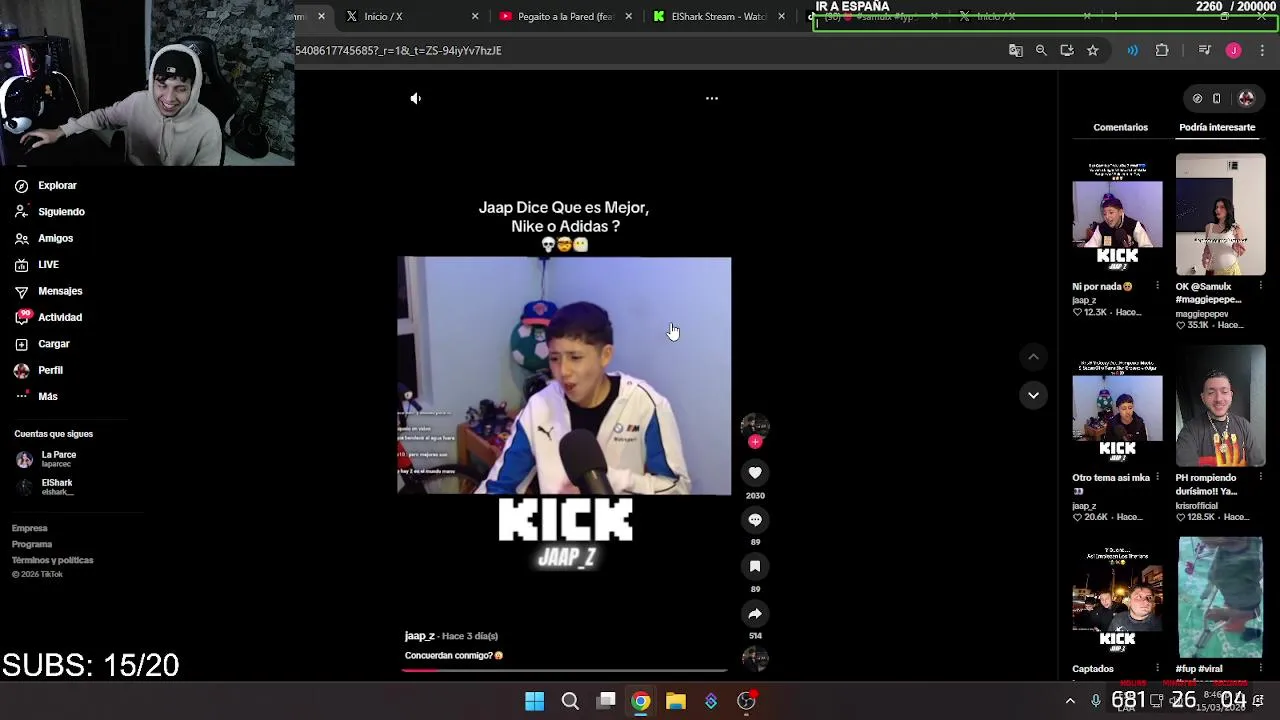Switch to the 'Pegaito a la Pared' YouTube tab
Viewport: 1280px width, 720px height.
pyautogui.click(x=565, y=16)
